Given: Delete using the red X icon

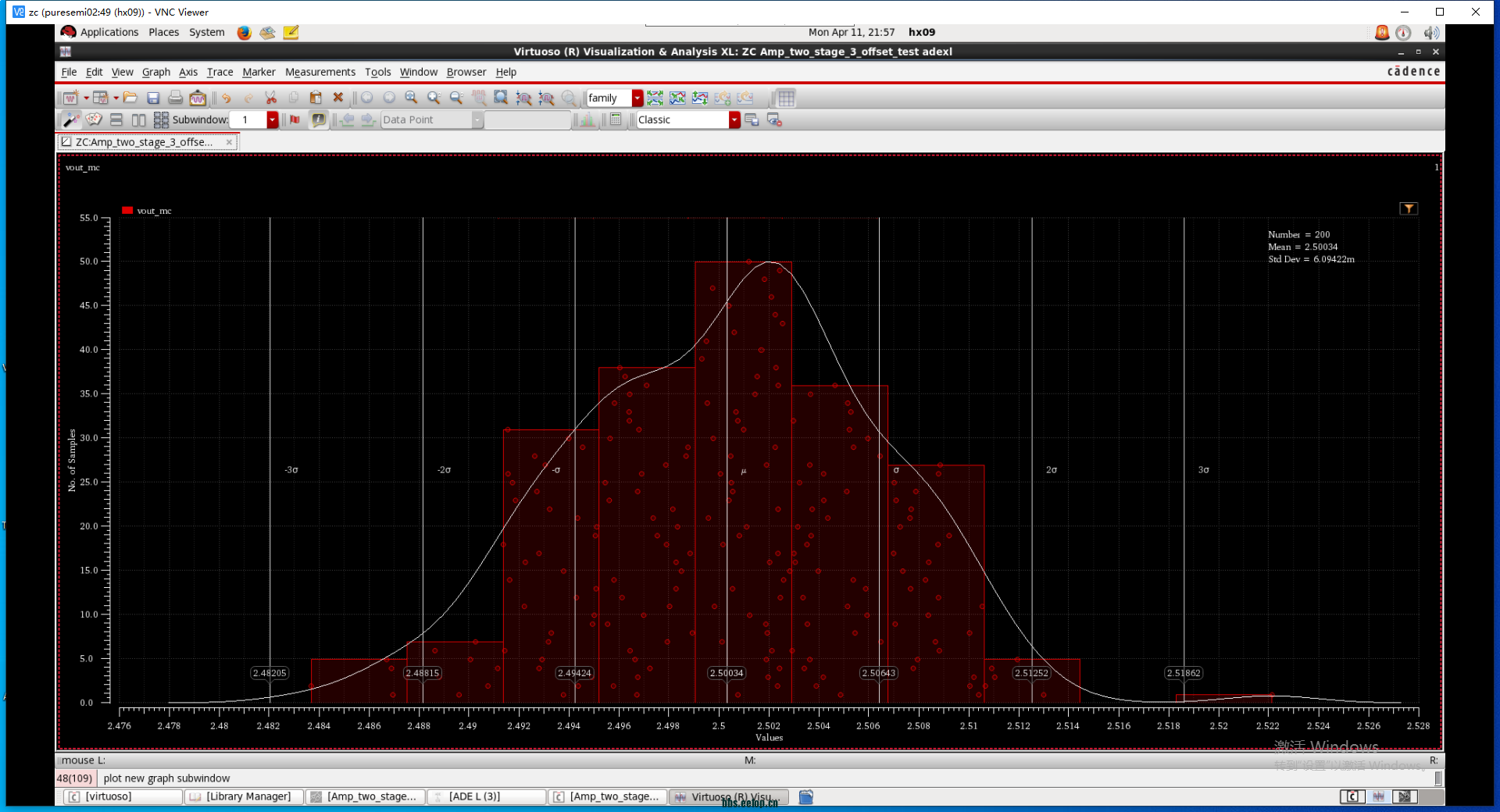Looking at the screenshot, I should 338,98.
